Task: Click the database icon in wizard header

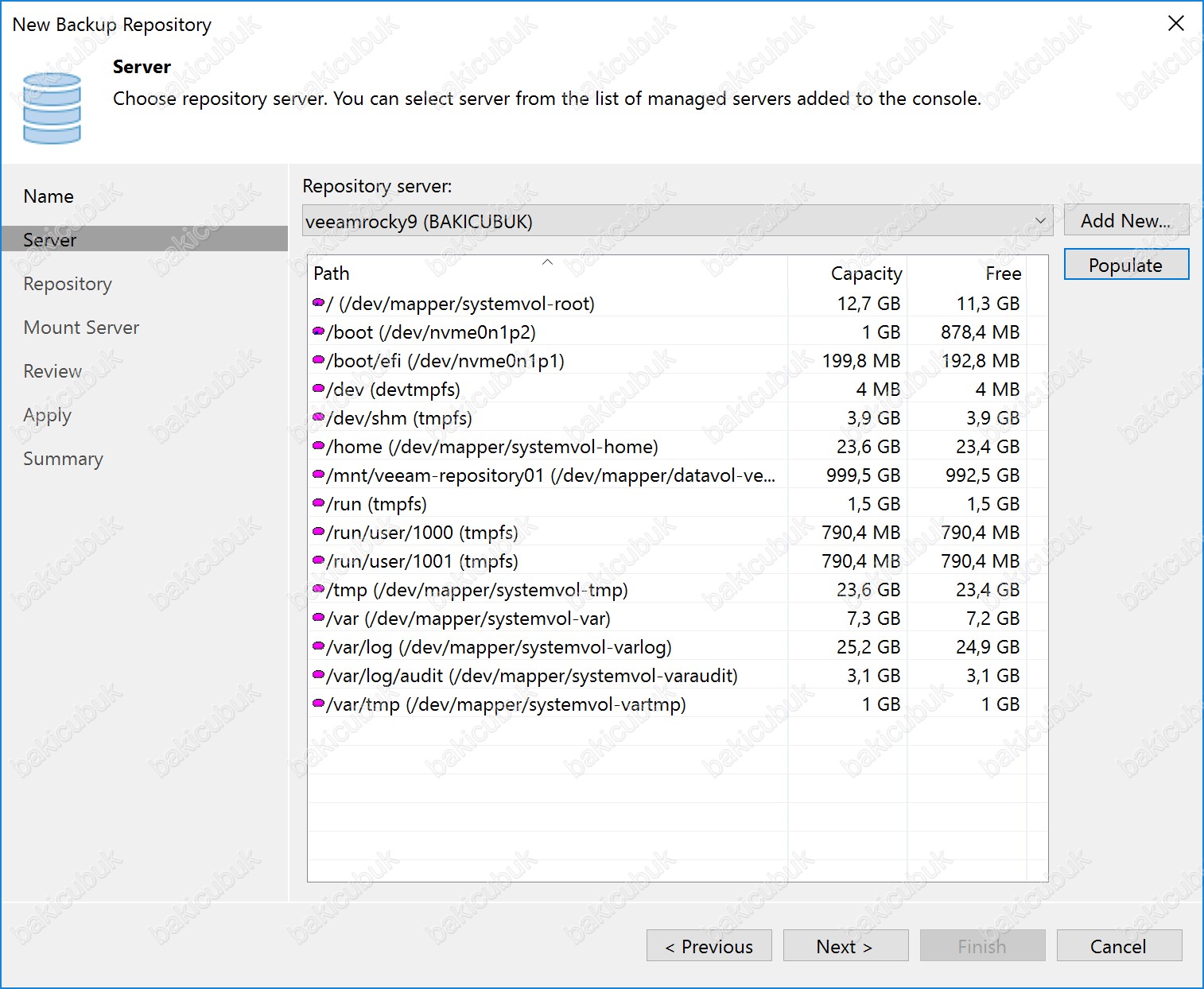Action: (52, 108)
